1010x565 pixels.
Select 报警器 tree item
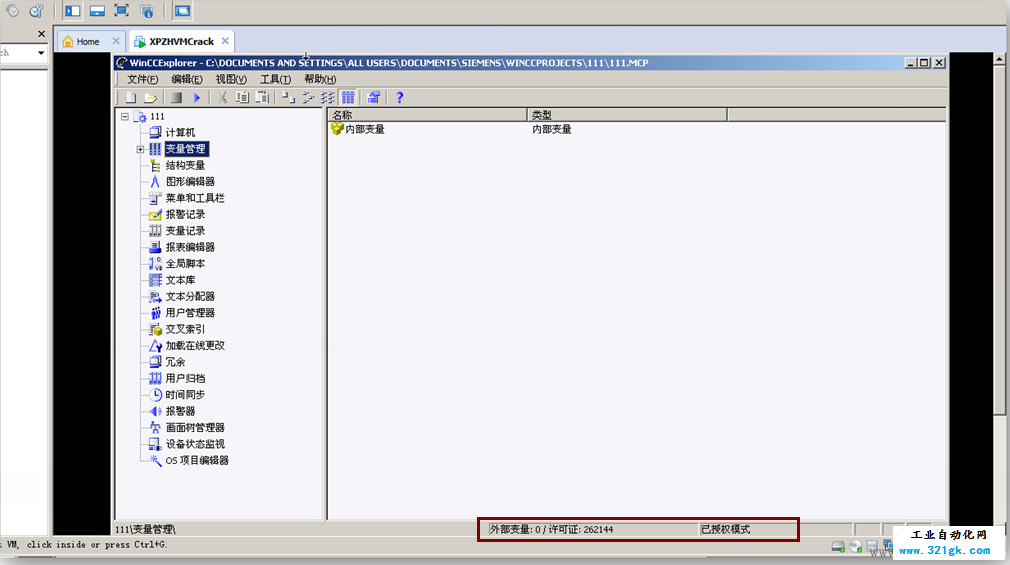point(180,411)
